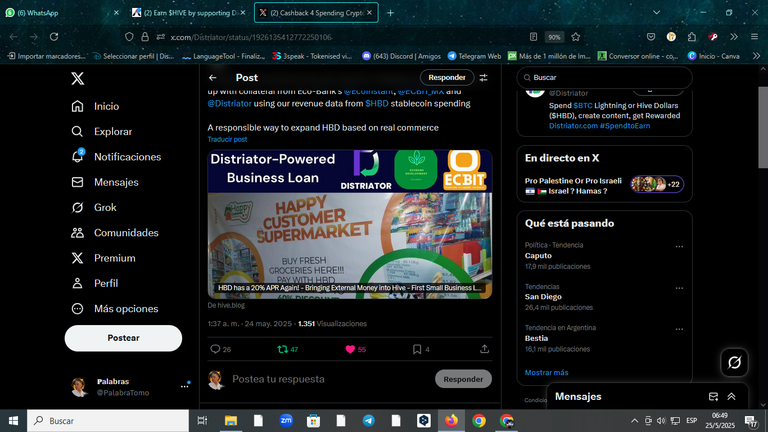Open Notificaciones from sidebar
Image resolution: width=768 pixels, height=432 pixels.
[x=116, y=157]
